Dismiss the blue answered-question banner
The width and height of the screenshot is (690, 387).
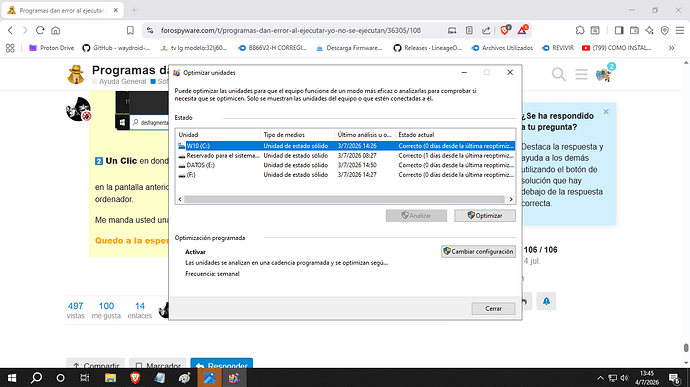tap(606, 112)
